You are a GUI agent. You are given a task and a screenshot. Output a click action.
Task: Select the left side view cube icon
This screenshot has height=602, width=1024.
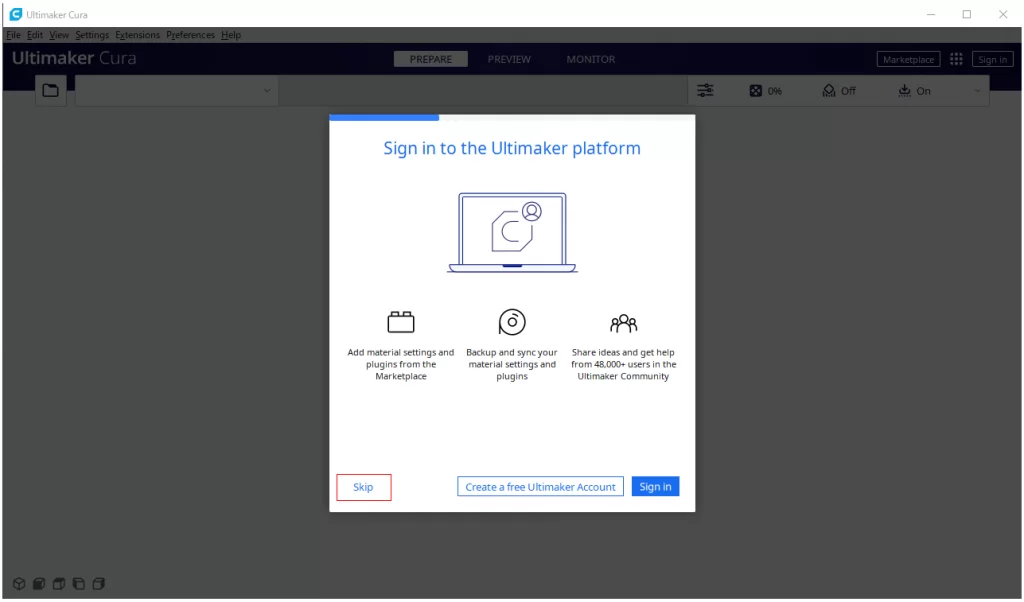point(79,584)
